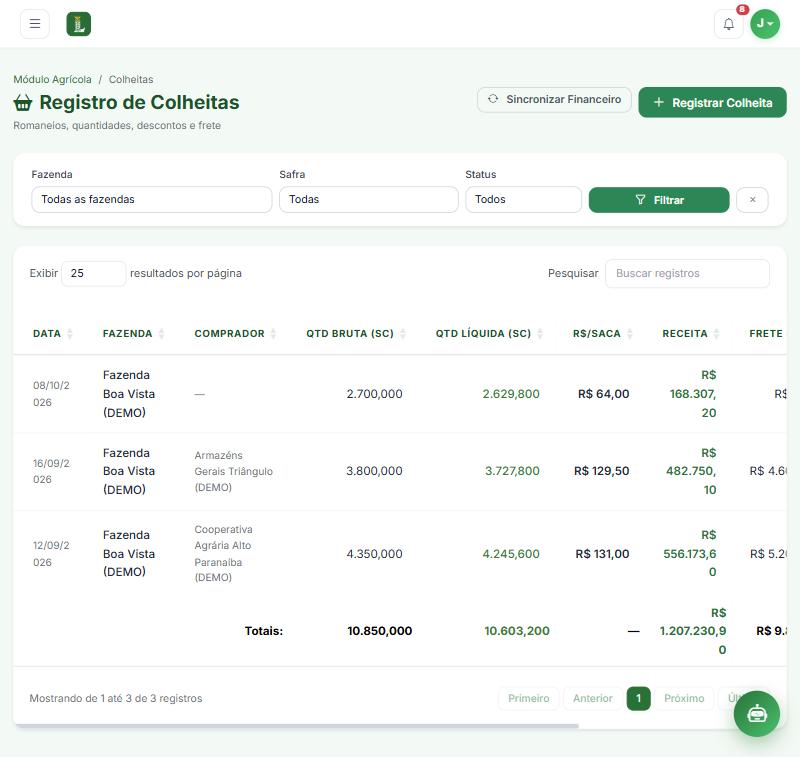800x757 pixels.
Task: Click Sincronizar Financeiro button
Action: coord(554,99)
